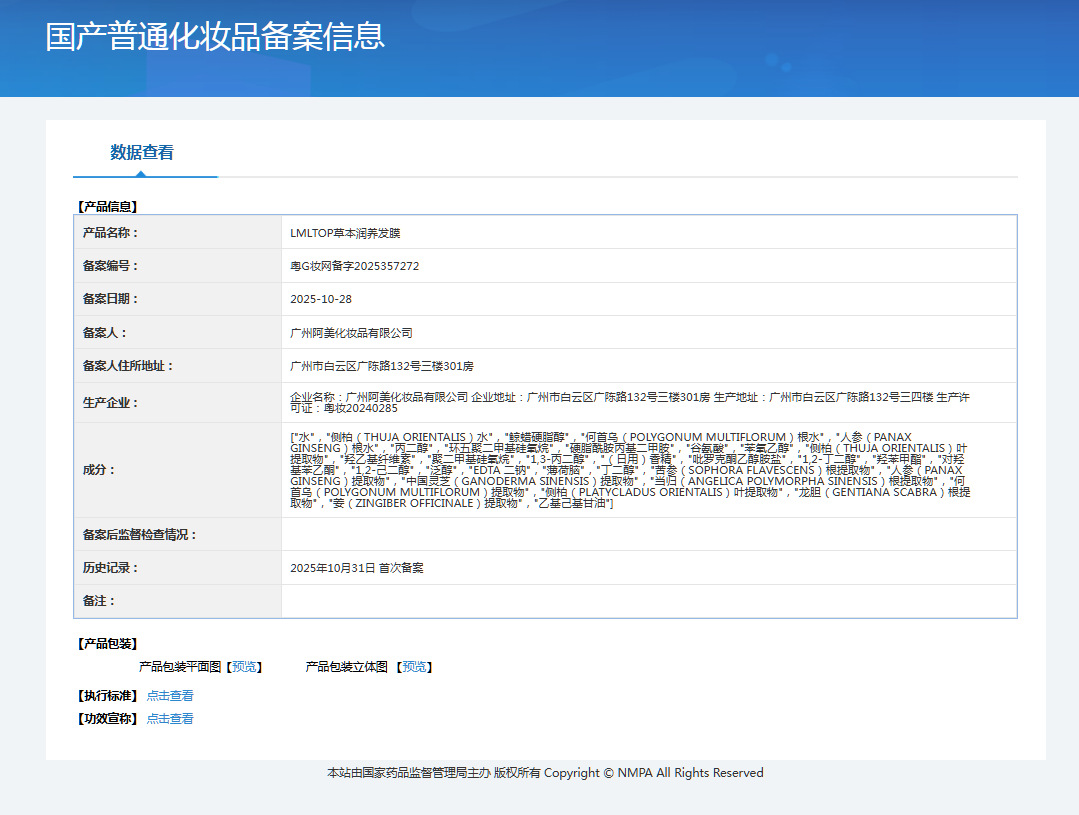Switch to the 数据查看 tab
Viewport: 1079px width, 815px height.
pyautogui.click(x=142, y=153)
